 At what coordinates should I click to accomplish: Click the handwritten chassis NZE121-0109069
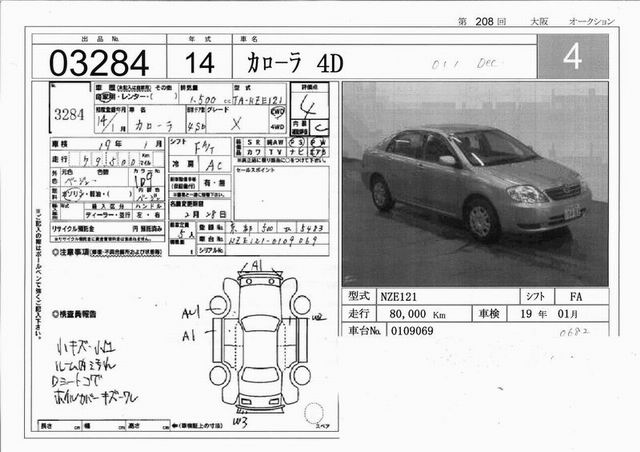(x=273, y=240)
